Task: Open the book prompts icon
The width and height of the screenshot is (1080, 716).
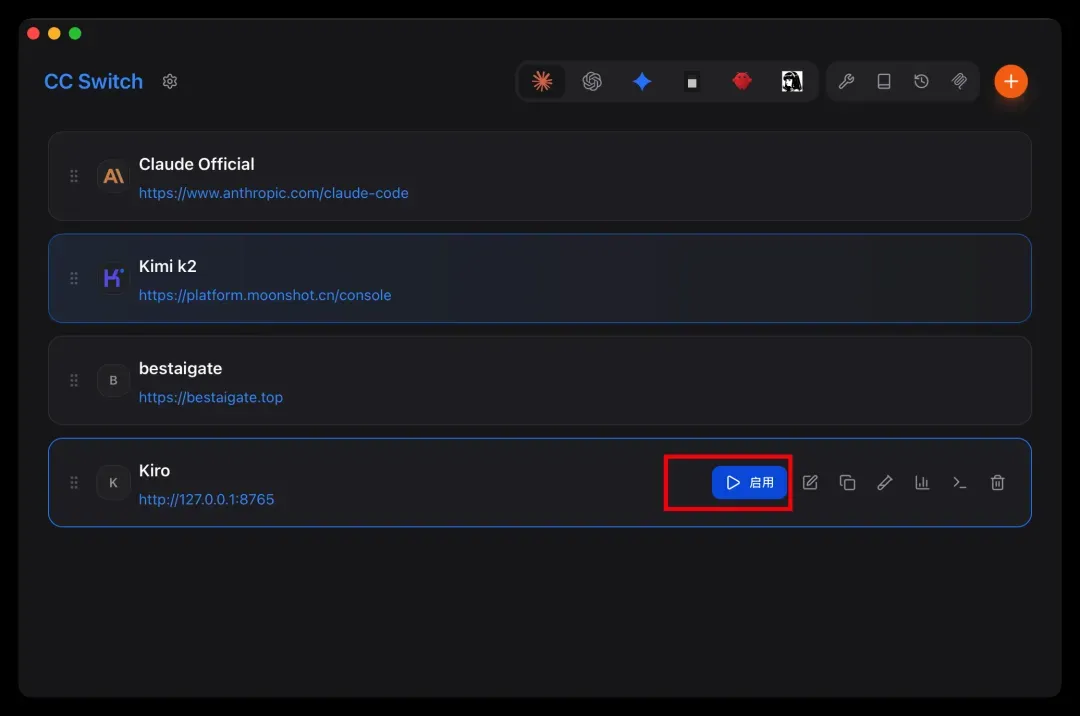Action: (884, 81)
